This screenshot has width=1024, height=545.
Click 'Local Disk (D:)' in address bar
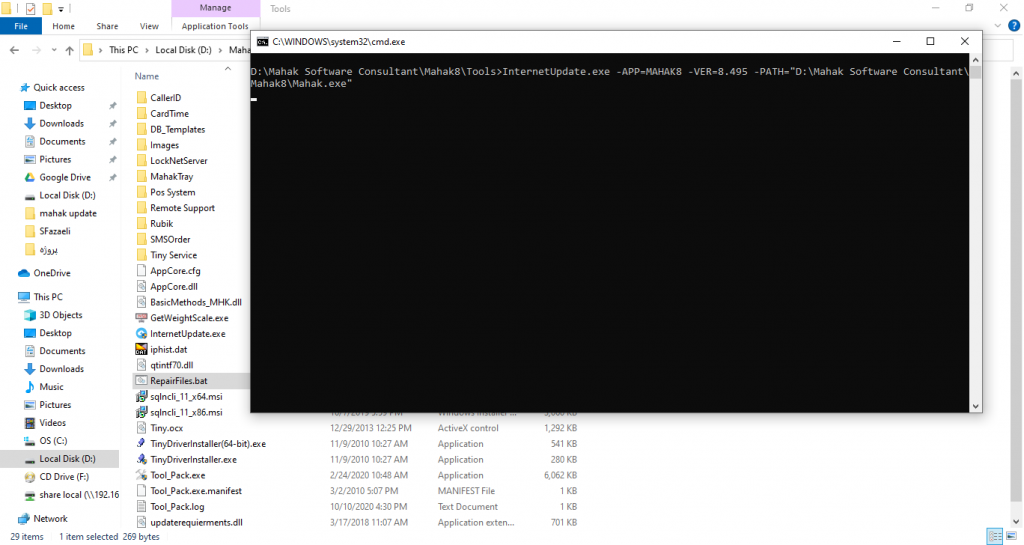point(184,50)
